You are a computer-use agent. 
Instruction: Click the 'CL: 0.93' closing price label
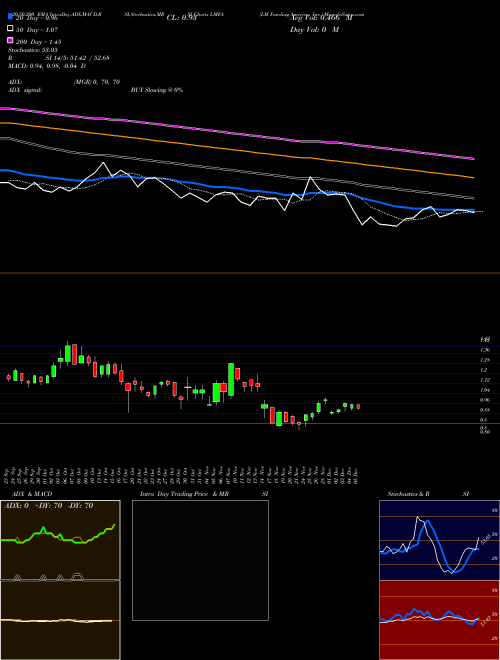181,18
